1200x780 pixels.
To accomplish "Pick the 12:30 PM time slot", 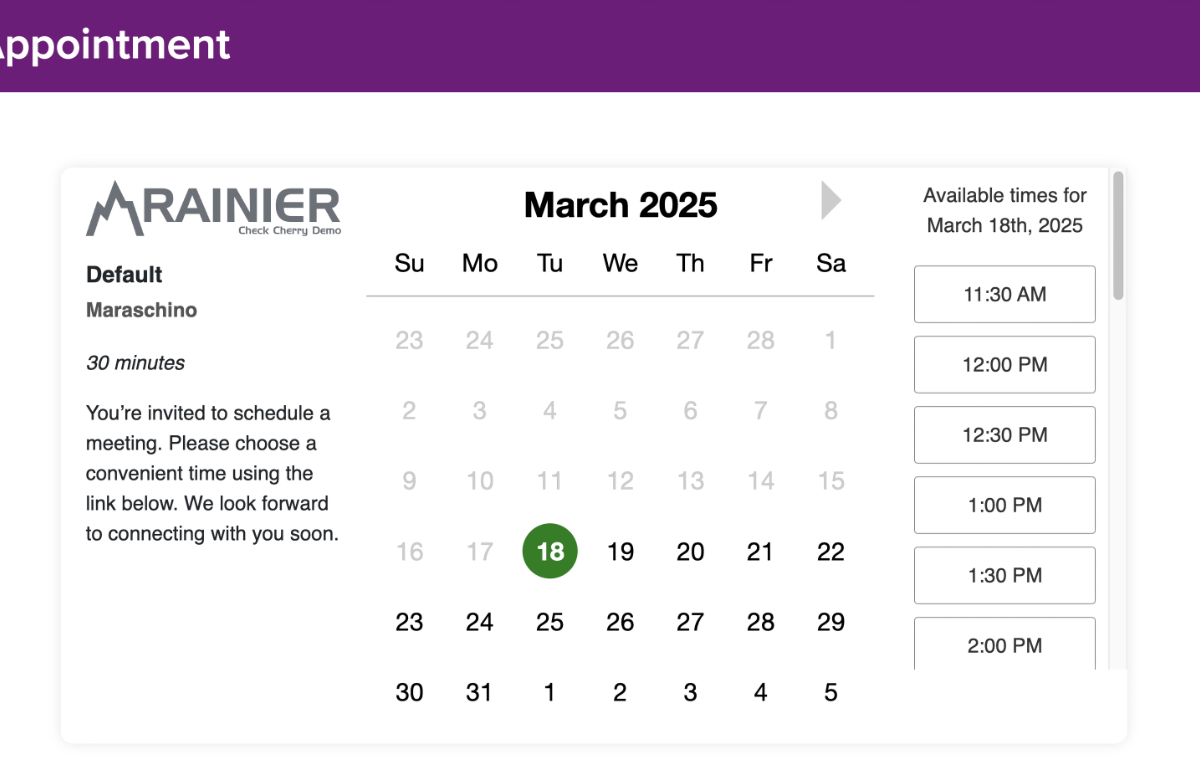I will (x=1004, y=435).
